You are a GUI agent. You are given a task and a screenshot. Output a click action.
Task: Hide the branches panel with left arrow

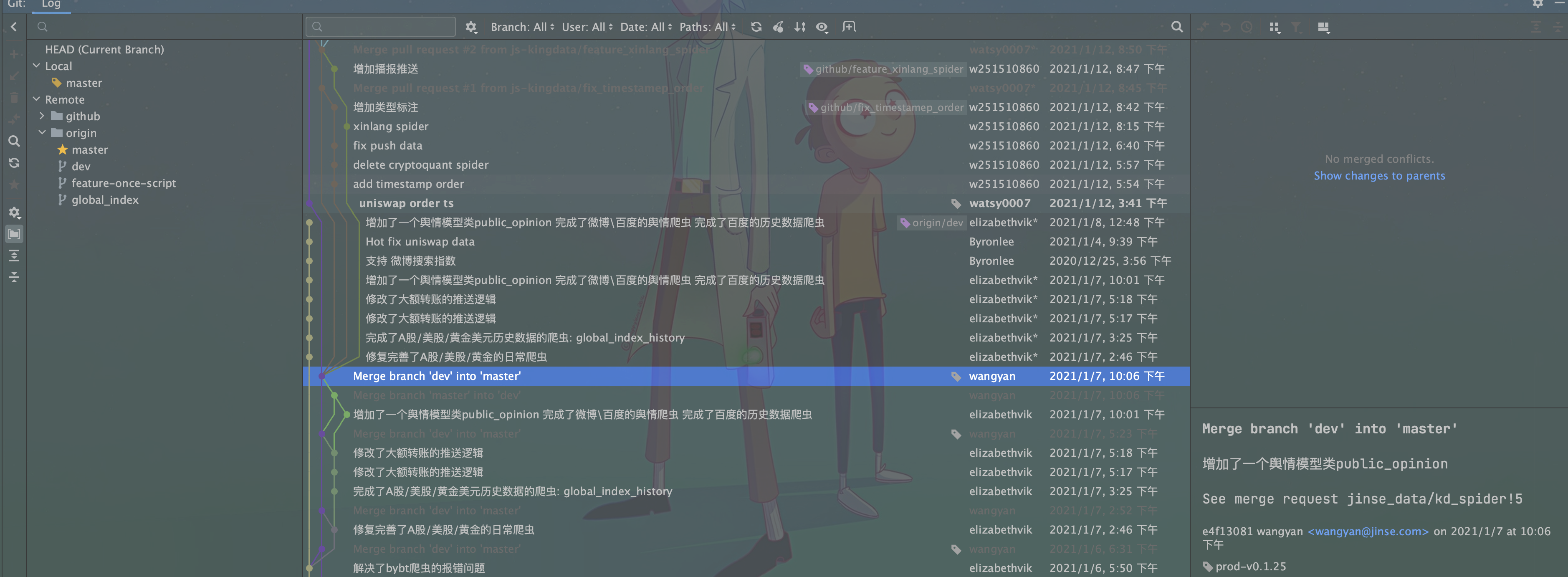tap(14, 27)
